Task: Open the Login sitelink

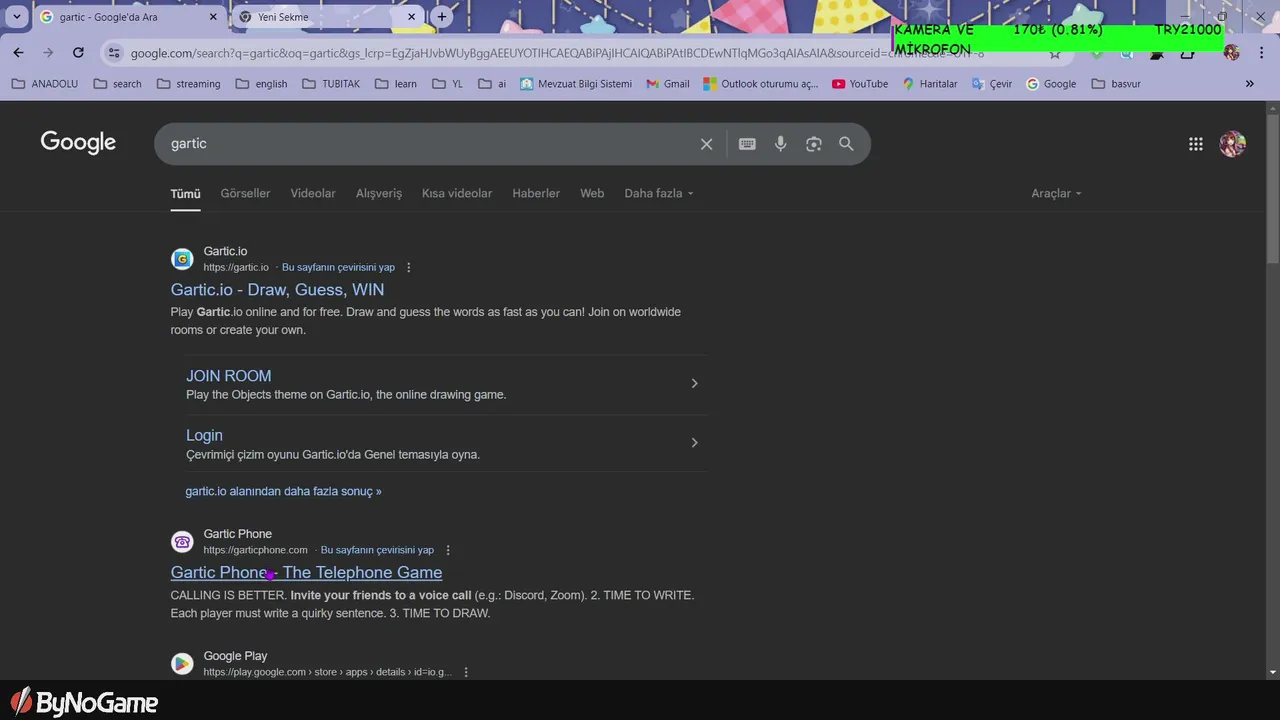Action: [204, 436]
